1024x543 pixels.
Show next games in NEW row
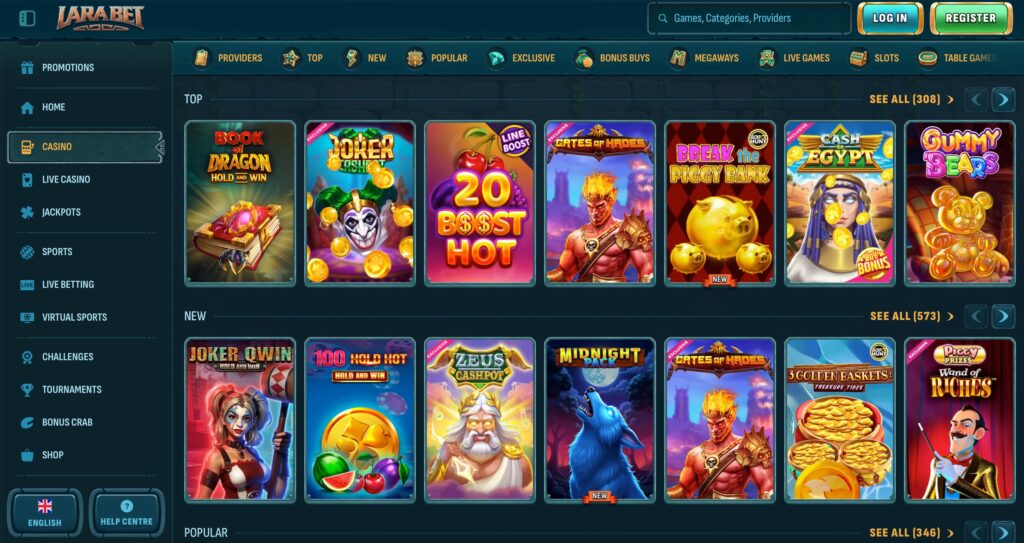1003,316
